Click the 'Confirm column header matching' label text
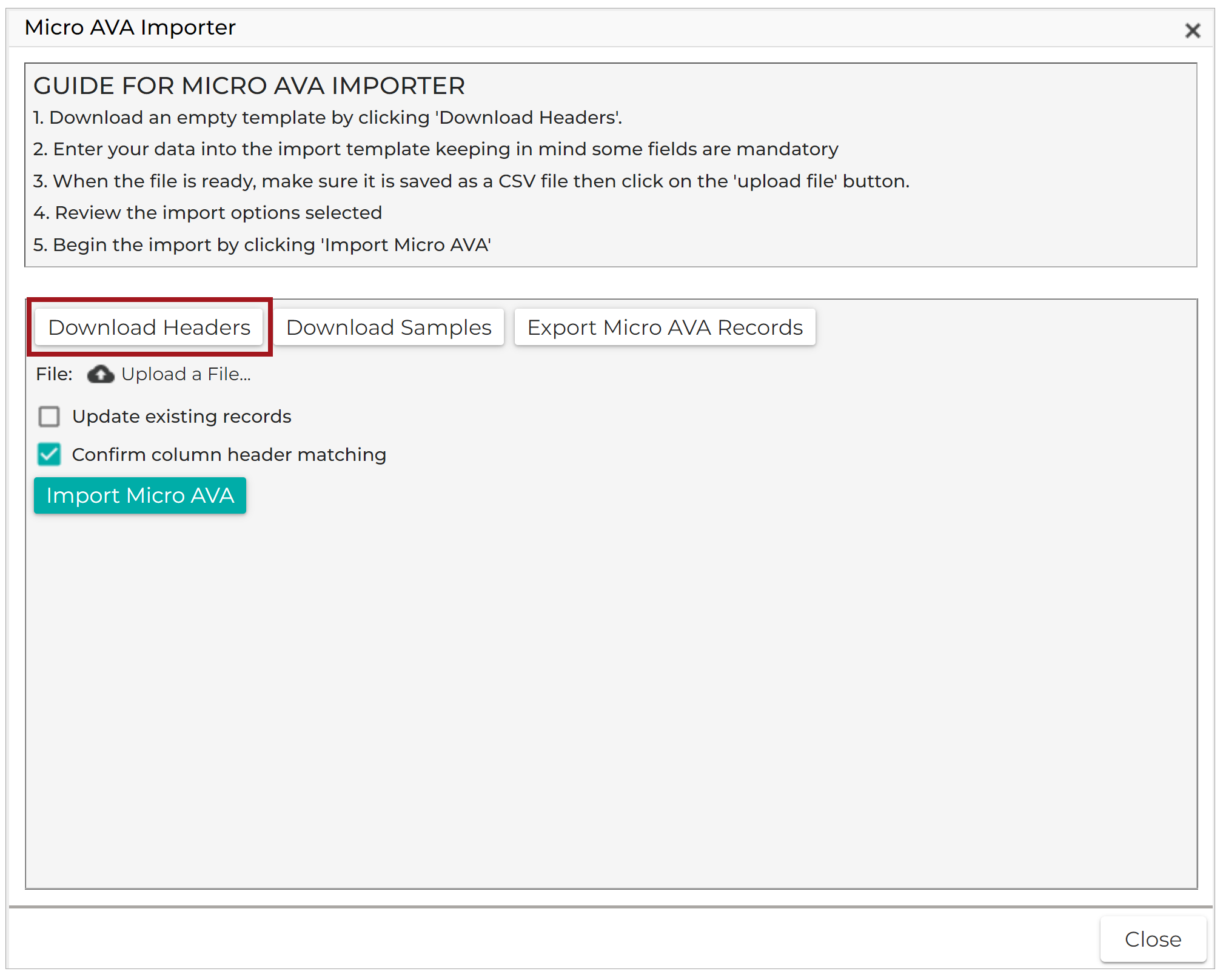The height and width of the screenshot is (980, 1223). point(229,455)
